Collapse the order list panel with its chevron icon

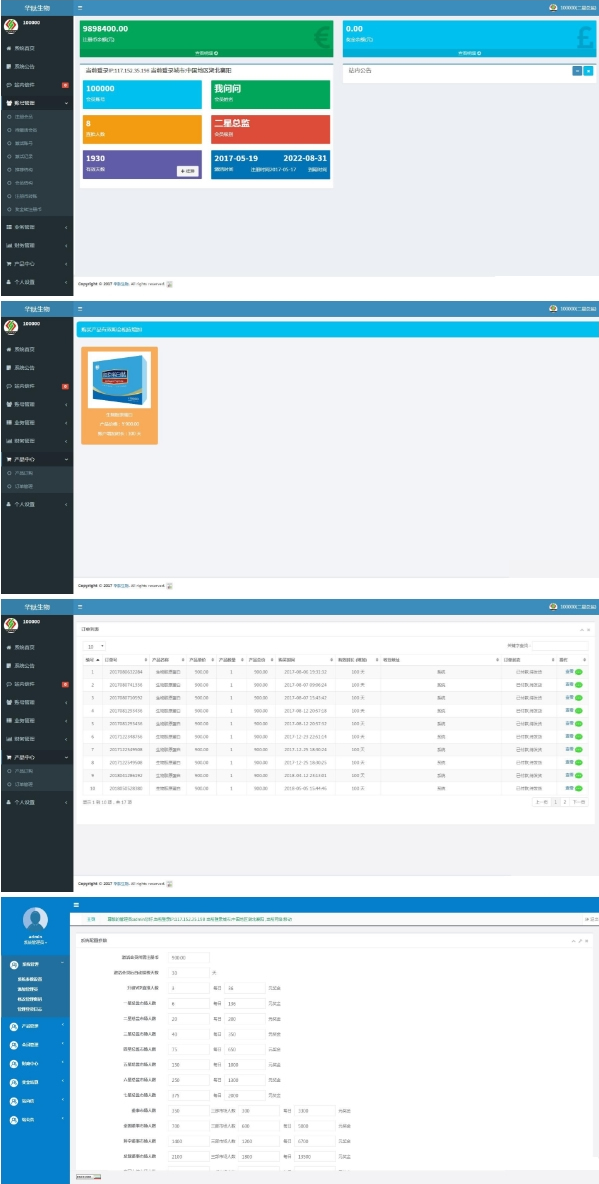point(582,629)
